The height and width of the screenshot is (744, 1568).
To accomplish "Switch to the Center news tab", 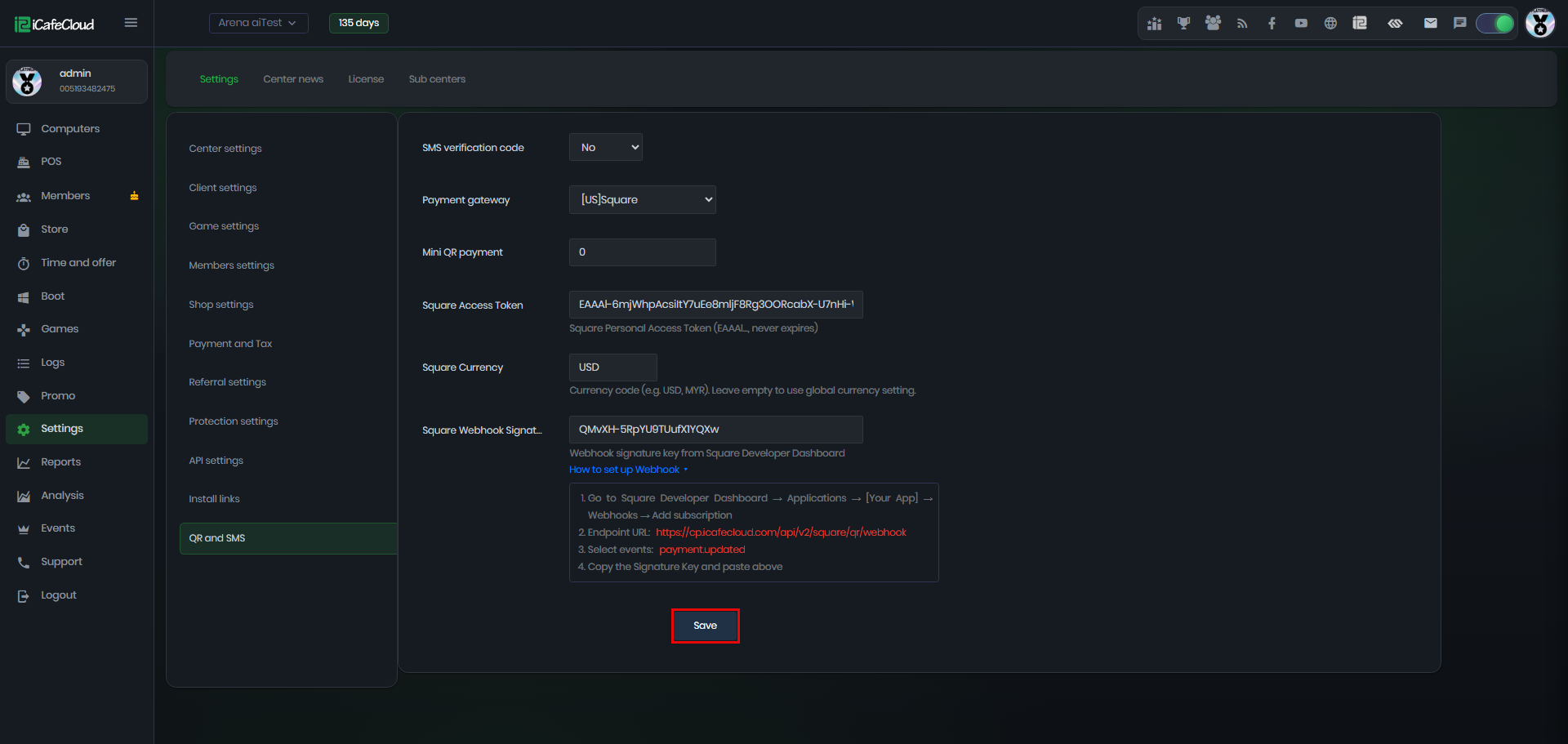I will coord(293,79).
